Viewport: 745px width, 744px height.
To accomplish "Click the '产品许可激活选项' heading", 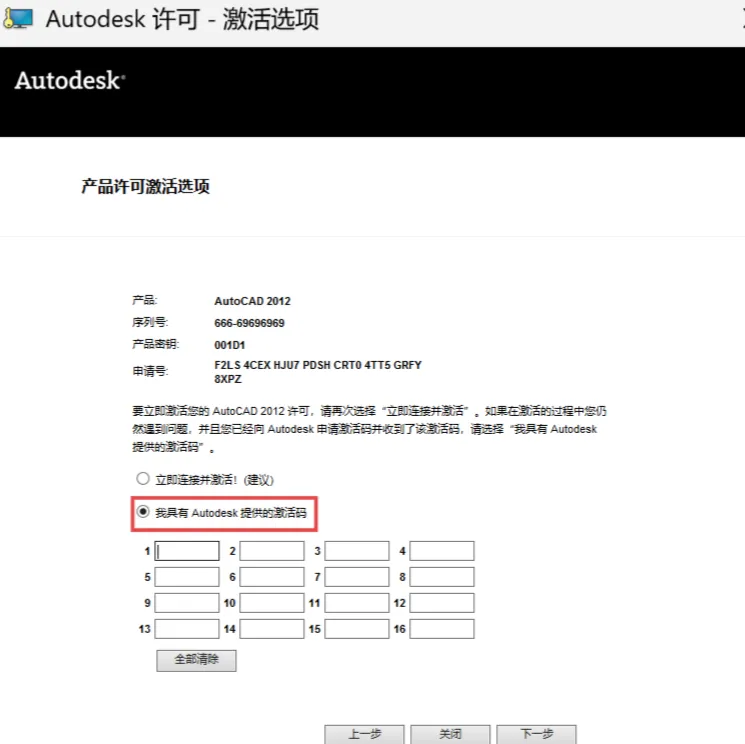I will [x=145, y=186].
